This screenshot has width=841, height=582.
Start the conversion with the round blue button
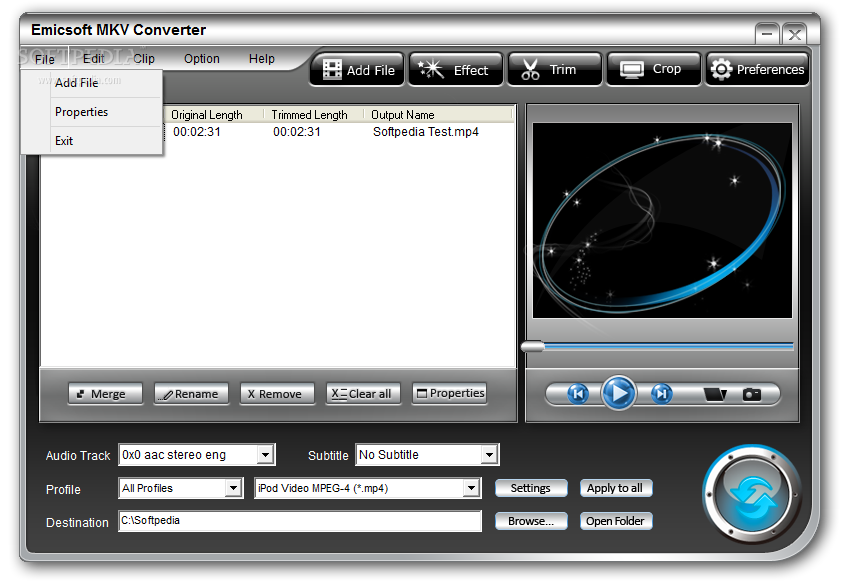click(x=752, y=495)
